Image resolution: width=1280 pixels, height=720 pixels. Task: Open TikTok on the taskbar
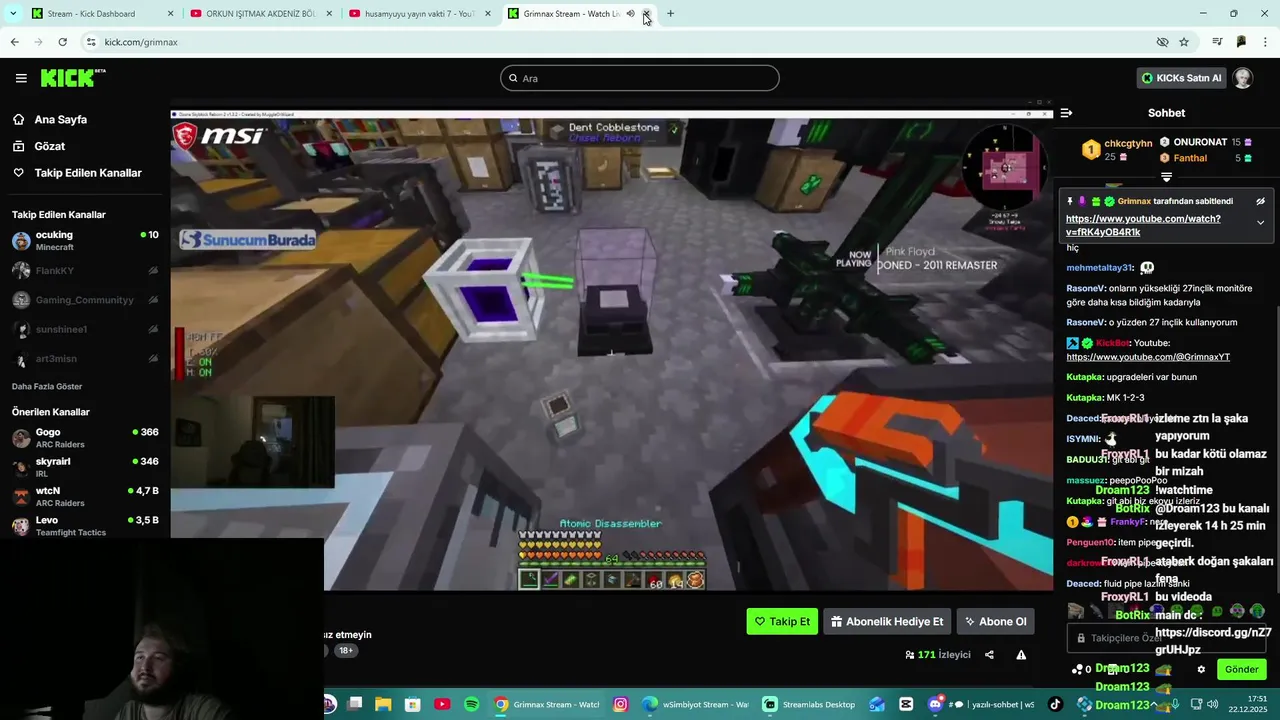click(x=1055, y=704)
